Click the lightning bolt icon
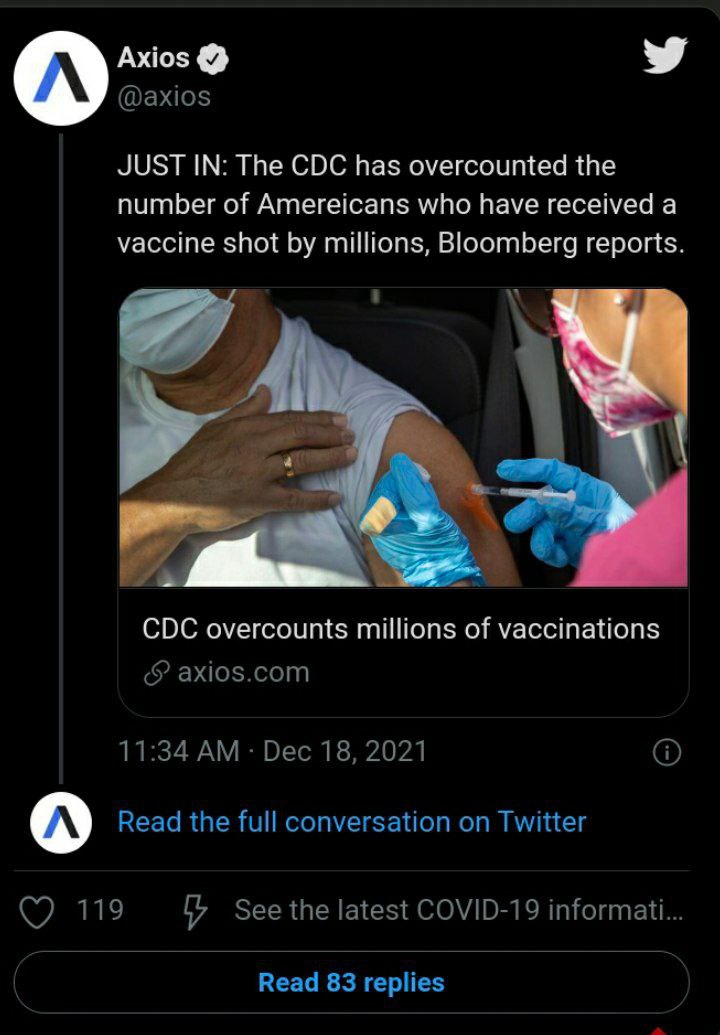Image resolution: width=720 pixels, height=1035 pixels. pos(194,911)
